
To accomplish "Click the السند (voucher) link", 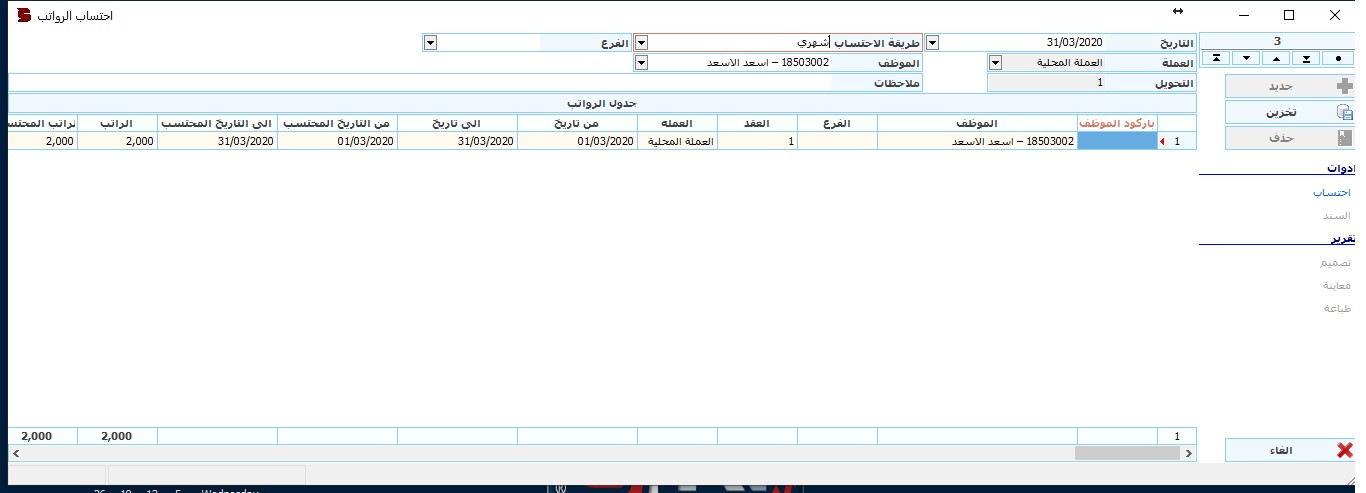I will click(1337, 215).
